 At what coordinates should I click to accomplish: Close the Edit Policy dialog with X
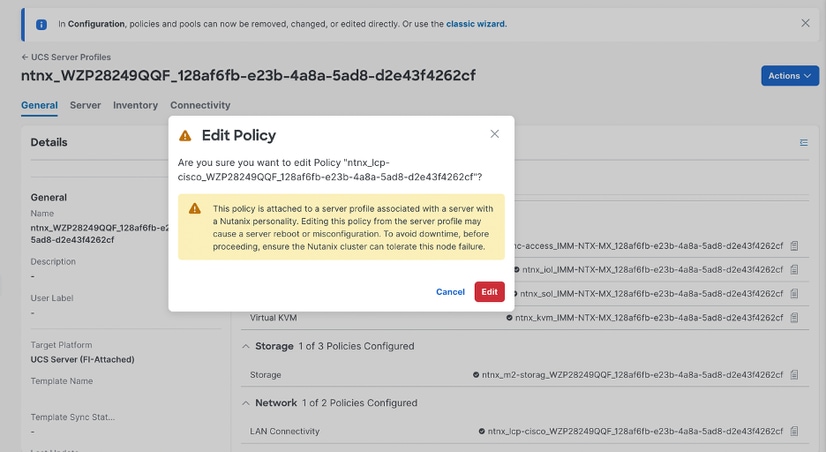pyautogui.click(x=495, y=134)
